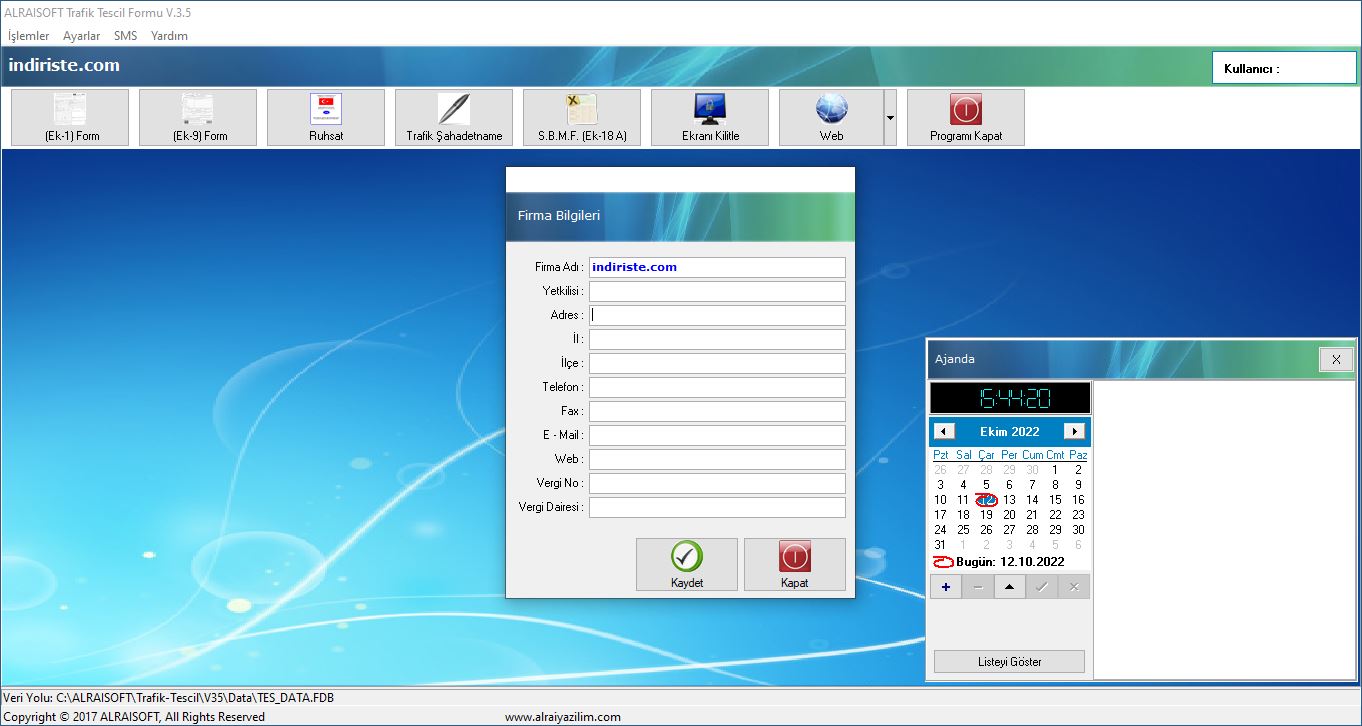Viewport: 1362px width, 726px height.
Task: Click indiriste.com header title
Action: coord(64,66)
